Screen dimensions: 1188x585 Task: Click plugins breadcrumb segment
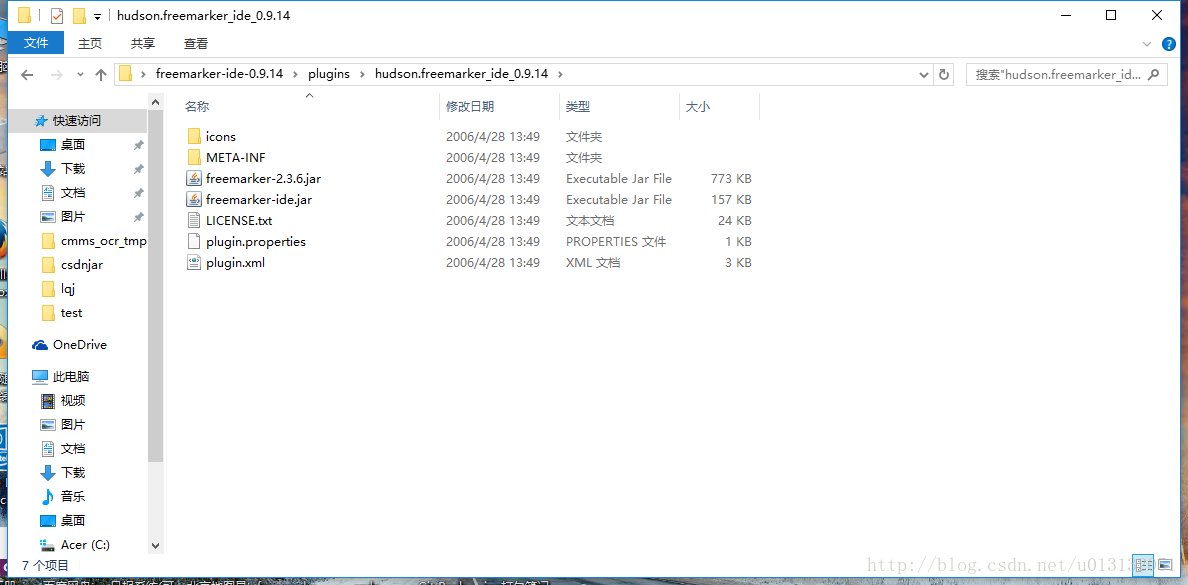click(x=328, y=74)
